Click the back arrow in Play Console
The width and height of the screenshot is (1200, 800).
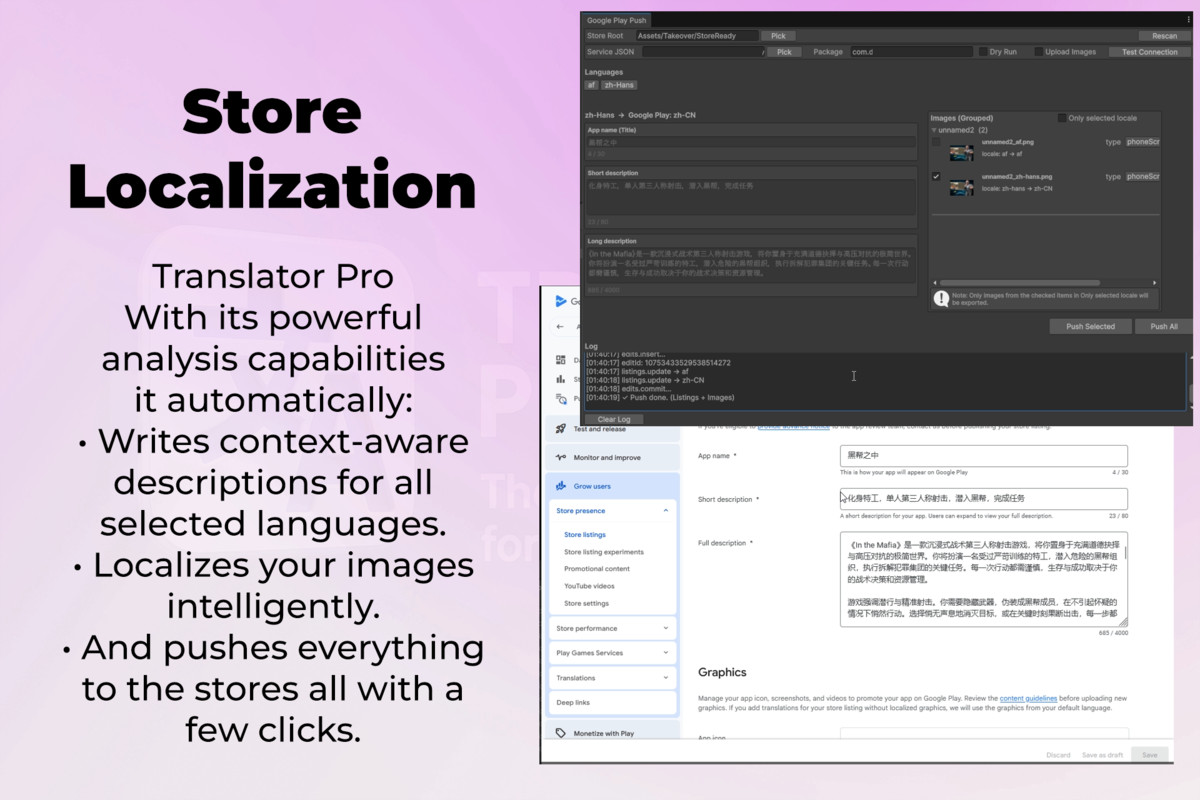click(x=560, y=326)
